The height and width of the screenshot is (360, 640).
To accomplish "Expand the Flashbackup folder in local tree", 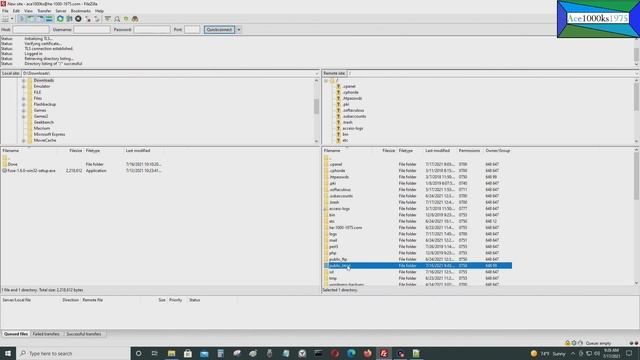I will 23,104.
